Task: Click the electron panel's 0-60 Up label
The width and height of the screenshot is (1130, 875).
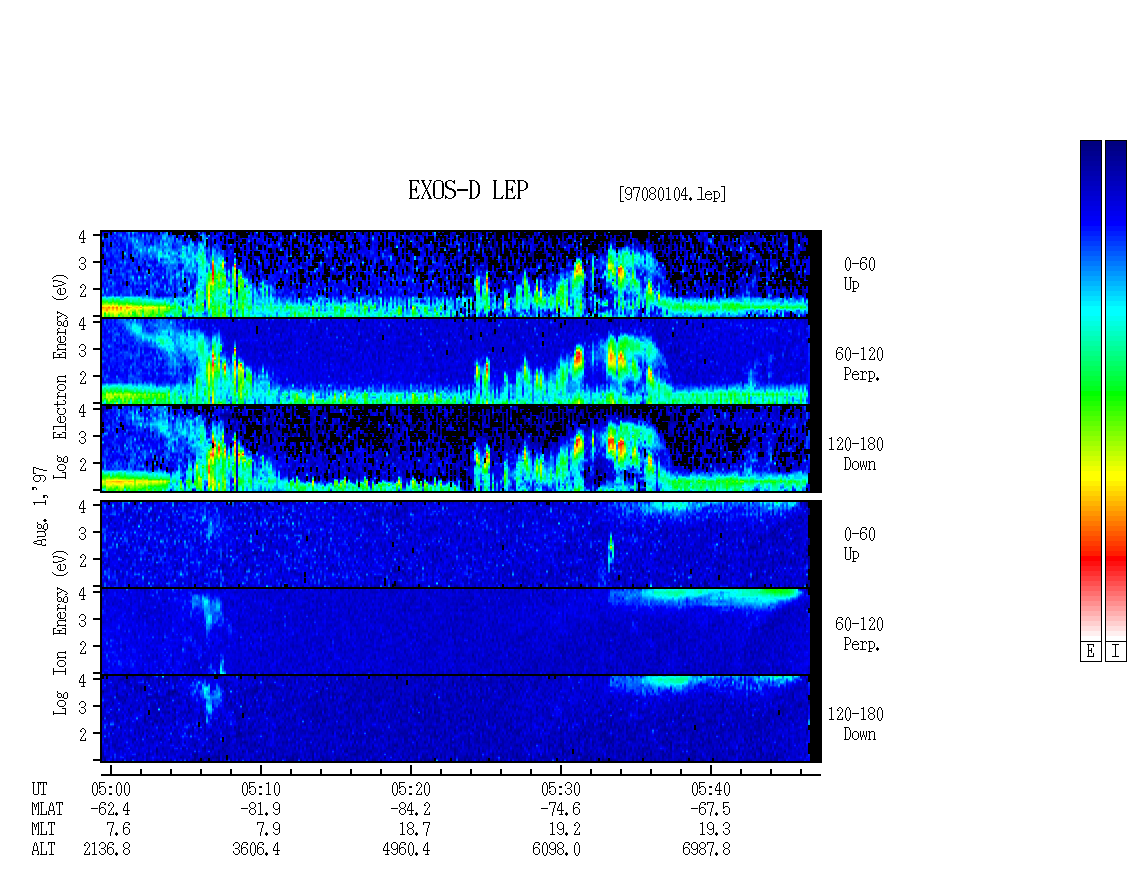Action: coord(859,275)
